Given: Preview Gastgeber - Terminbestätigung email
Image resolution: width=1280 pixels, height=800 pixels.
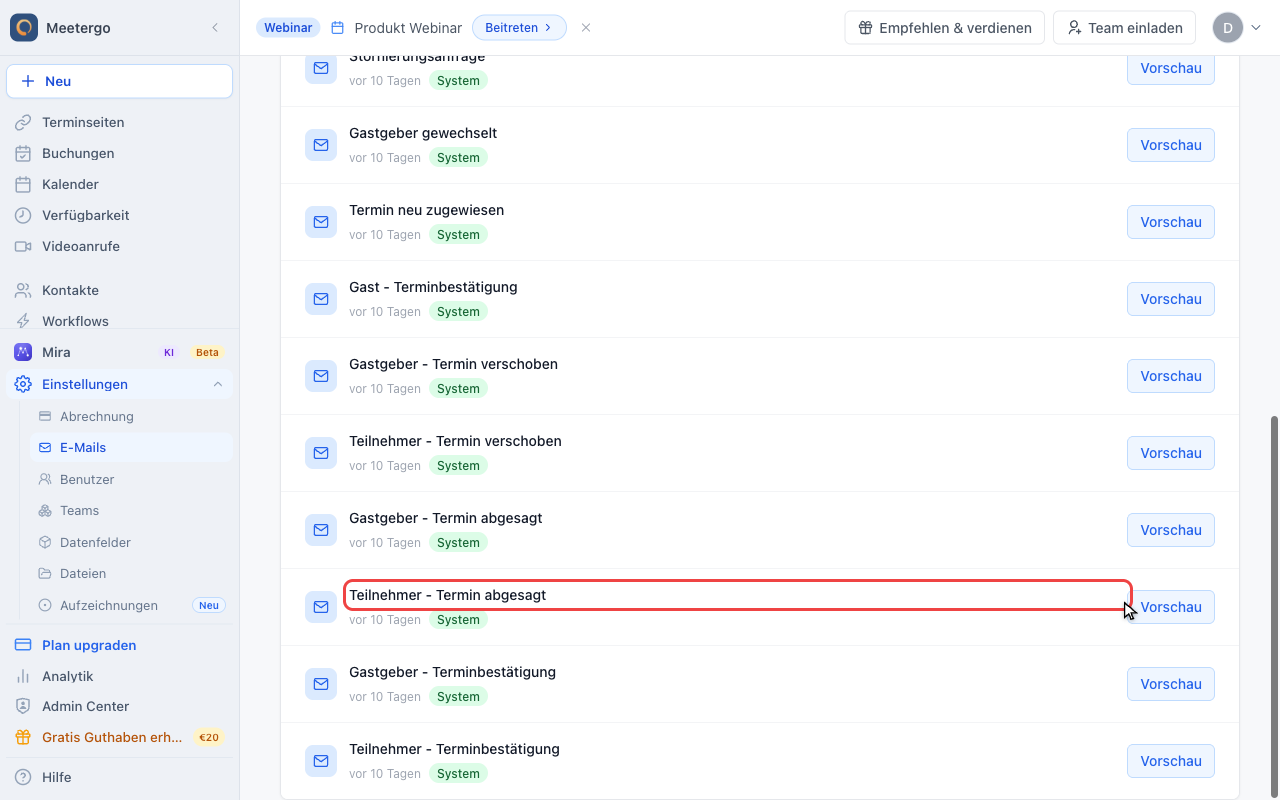Looking at the screenshot, I should coord(1171,684).
